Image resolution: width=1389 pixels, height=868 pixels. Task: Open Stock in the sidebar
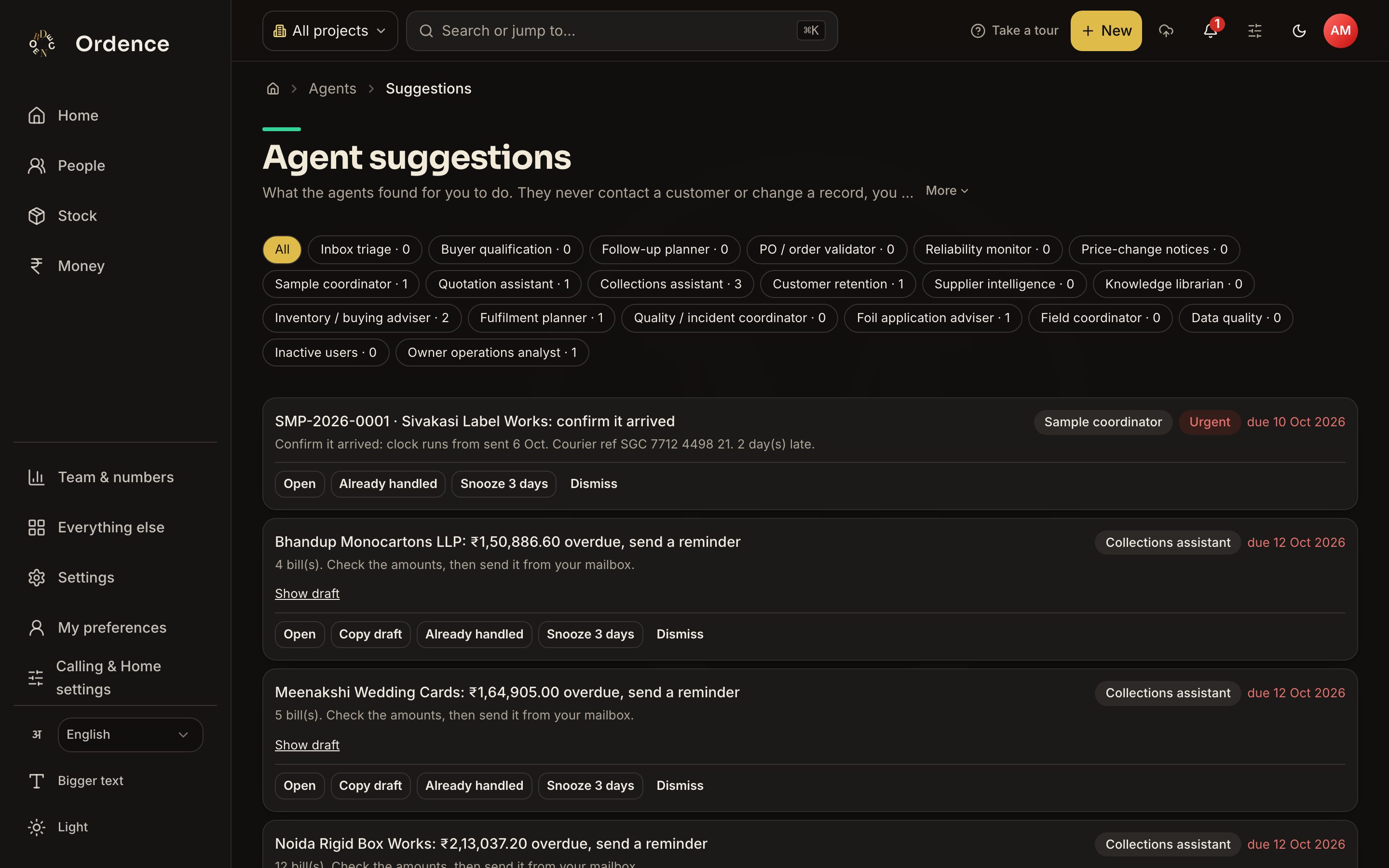(115, 216)
